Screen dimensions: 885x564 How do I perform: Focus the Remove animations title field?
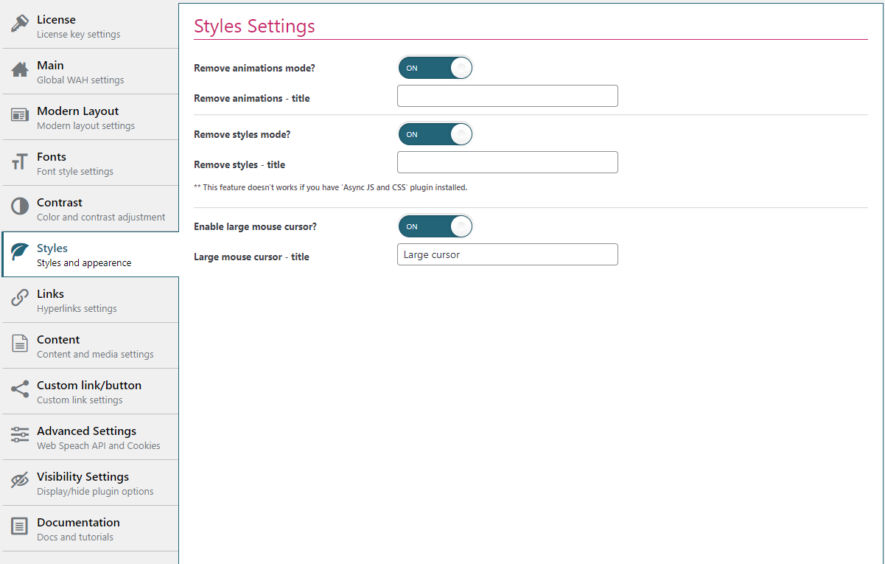[507, 96]
